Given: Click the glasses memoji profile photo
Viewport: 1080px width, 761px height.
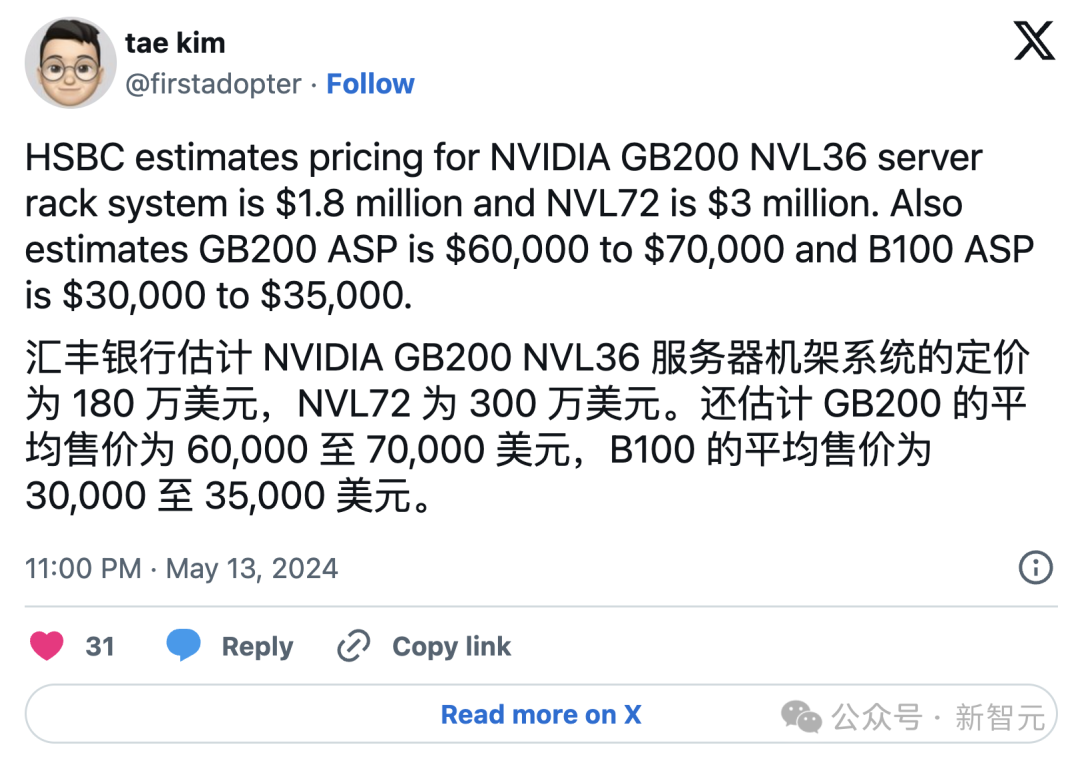Looking at the screenshot, I should tap(70, 62).
